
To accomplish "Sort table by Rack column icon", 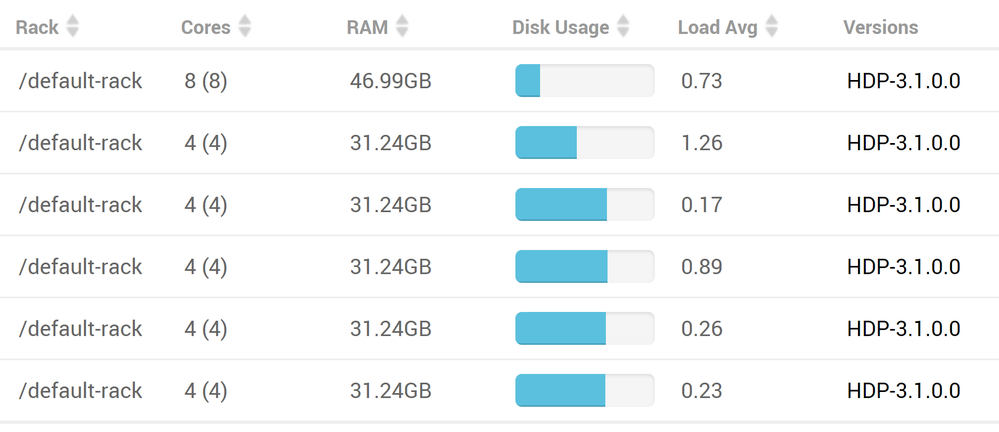I will pos(72,27).
